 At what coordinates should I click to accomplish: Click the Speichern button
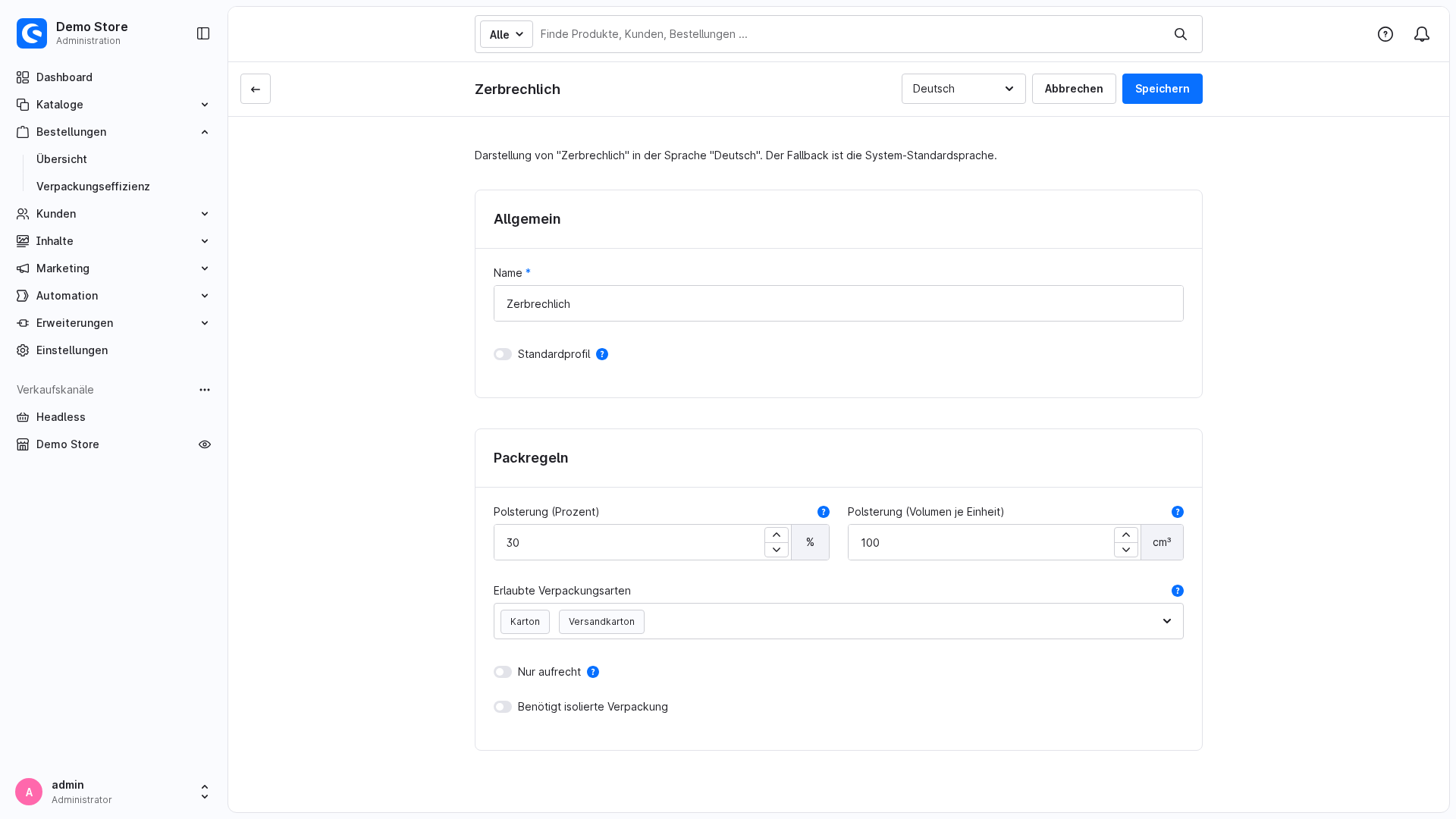point(1163,89)
